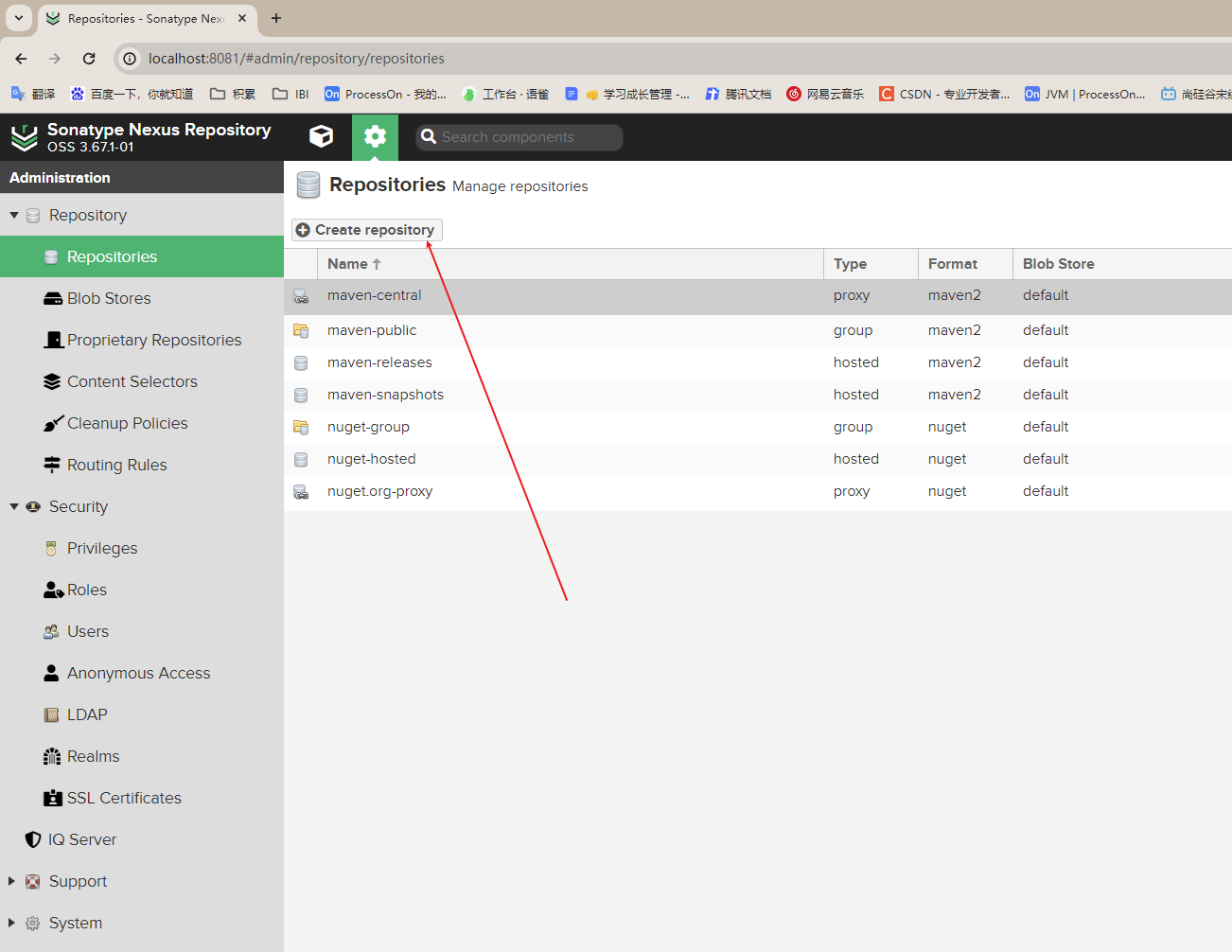Open Blob Stores menu item
The image size is (1232, 952).
click(142, 298)
